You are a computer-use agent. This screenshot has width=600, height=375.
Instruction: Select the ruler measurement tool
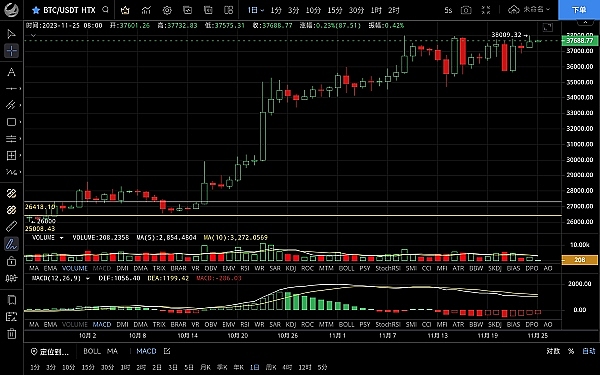11,227
